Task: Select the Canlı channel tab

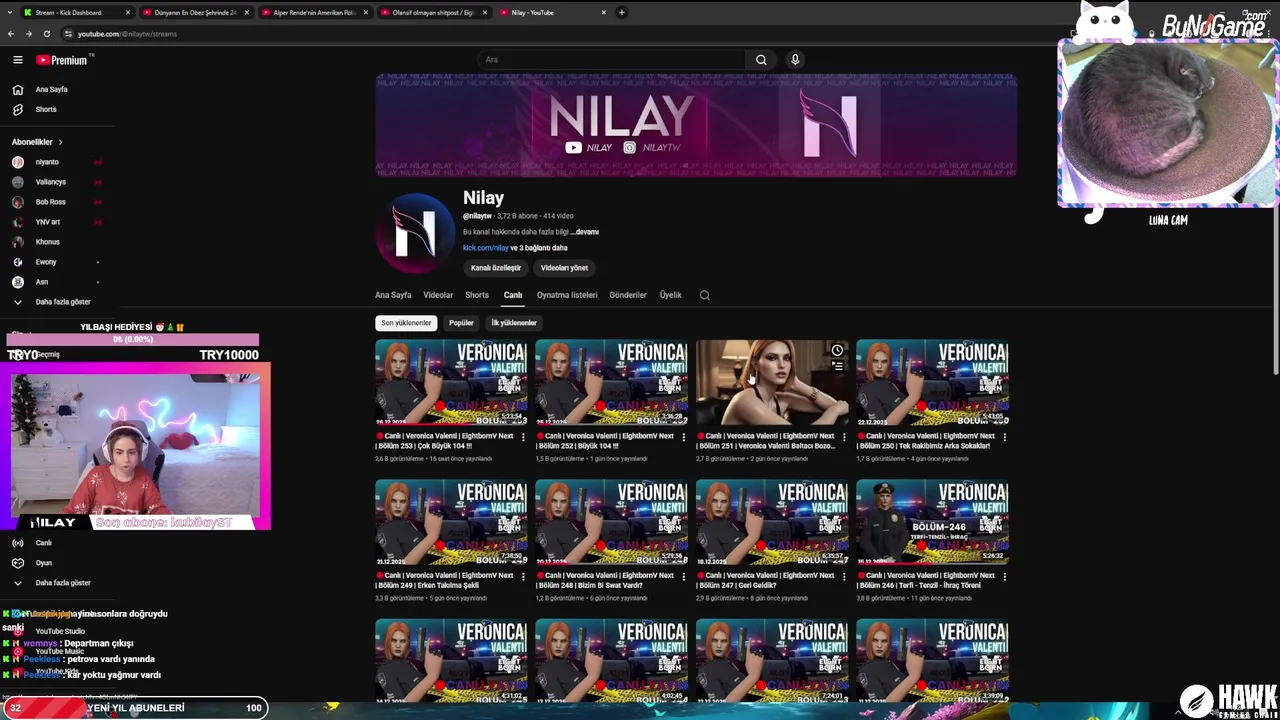Action: click(x=513, y=295)
